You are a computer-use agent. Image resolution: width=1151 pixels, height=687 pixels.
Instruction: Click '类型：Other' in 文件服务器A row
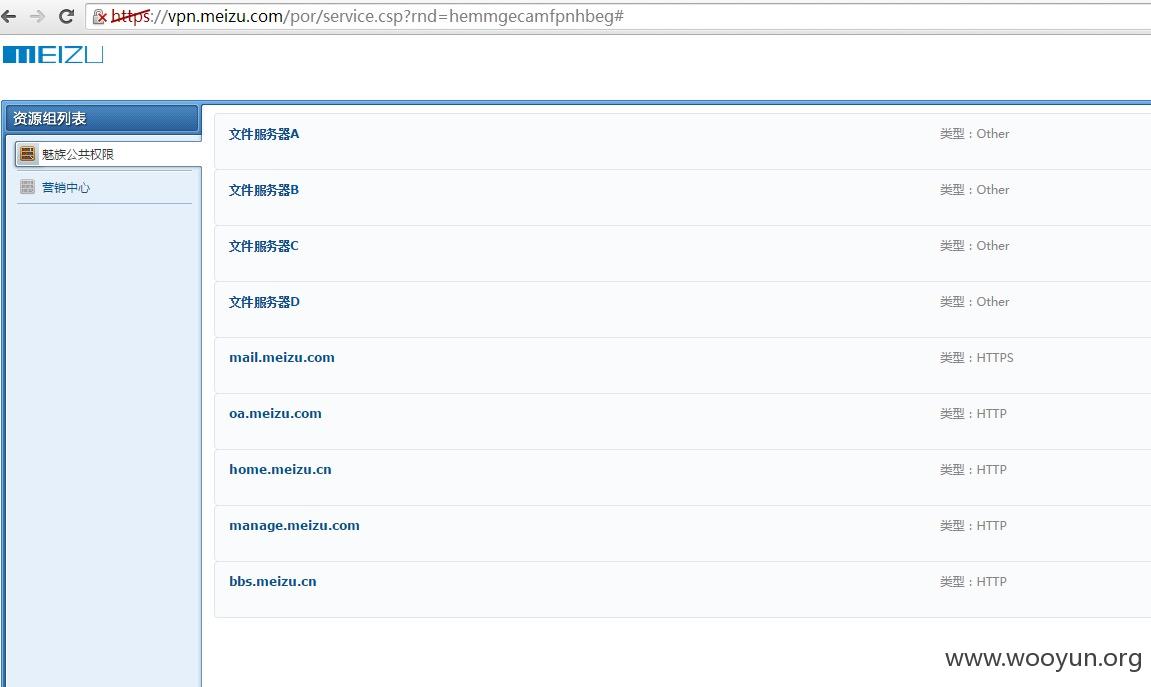(975, 134)
